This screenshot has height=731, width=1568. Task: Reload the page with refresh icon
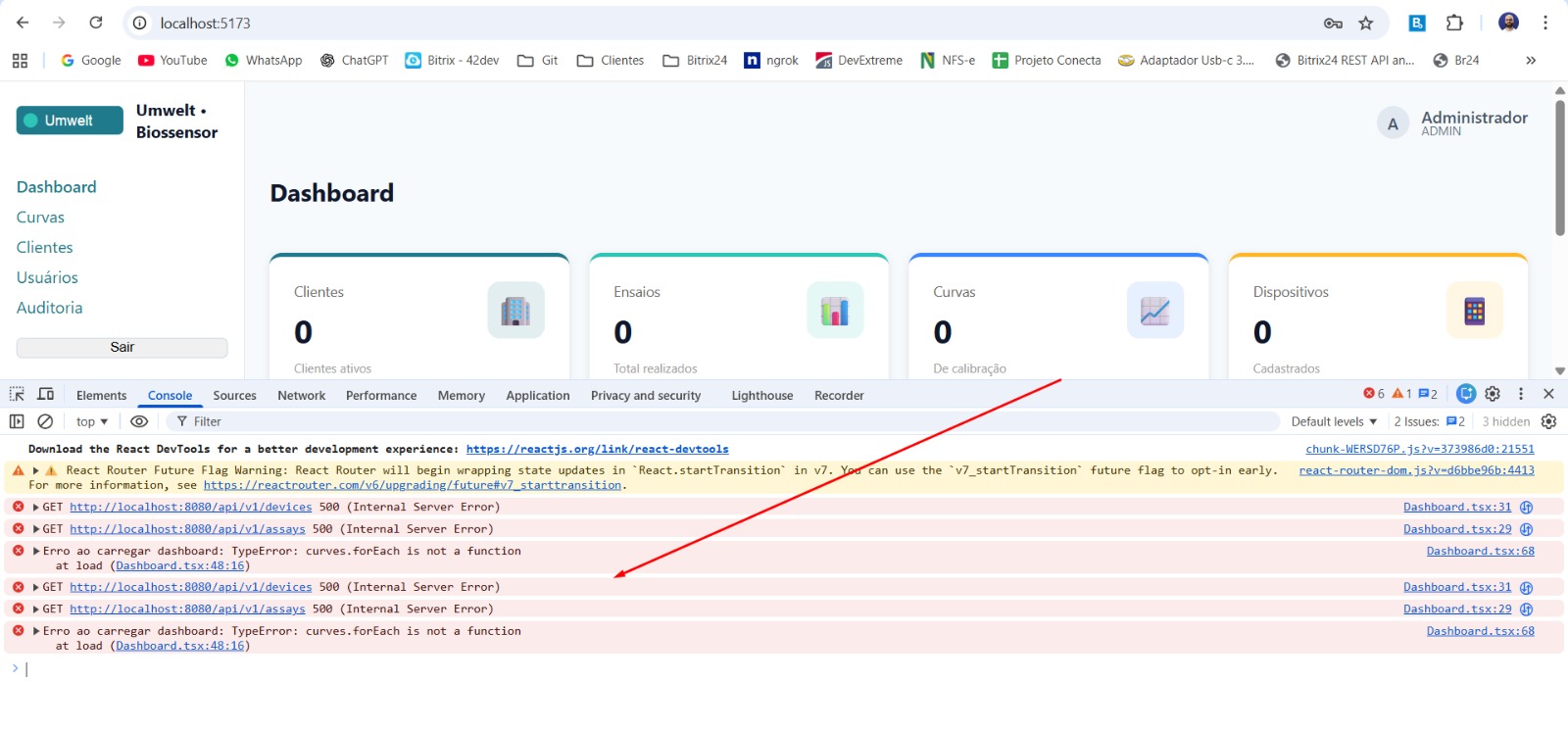(96, 23)
